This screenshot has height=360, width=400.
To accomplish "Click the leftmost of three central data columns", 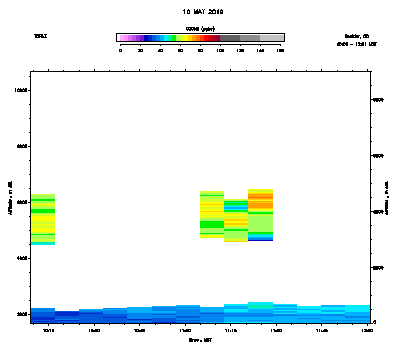I will [x=212, y=214].
